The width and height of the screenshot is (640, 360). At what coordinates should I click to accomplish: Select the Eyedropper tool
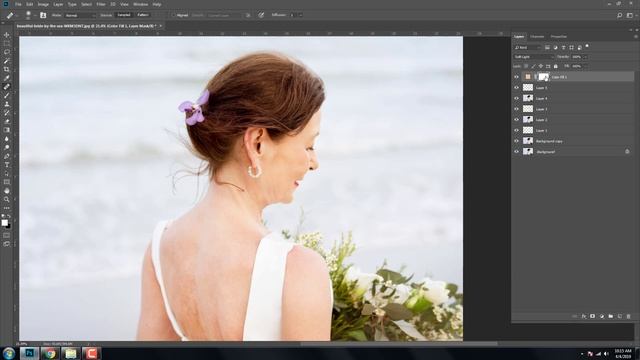click(x=7, y=78)
